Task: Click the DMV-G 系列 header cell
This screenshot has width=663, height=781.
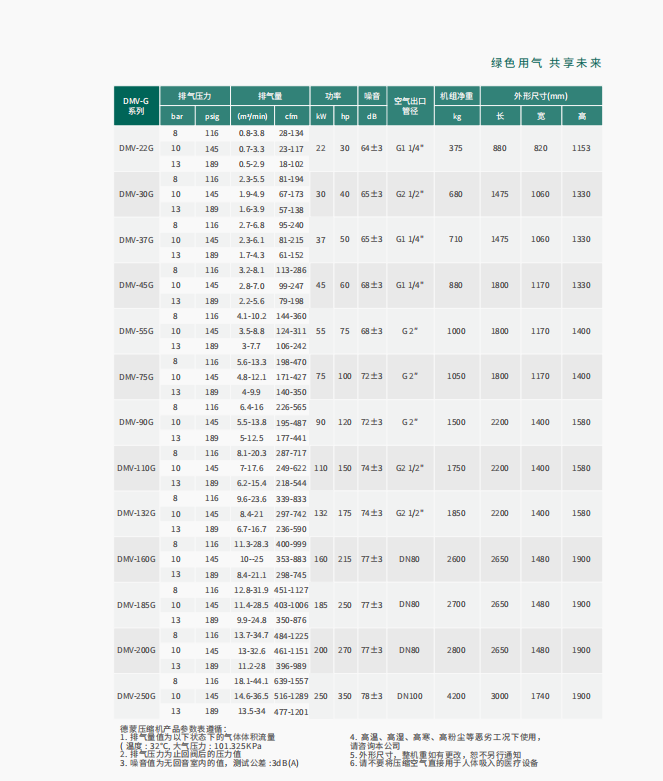Action: pyautogui.click(x=136, y=106)
